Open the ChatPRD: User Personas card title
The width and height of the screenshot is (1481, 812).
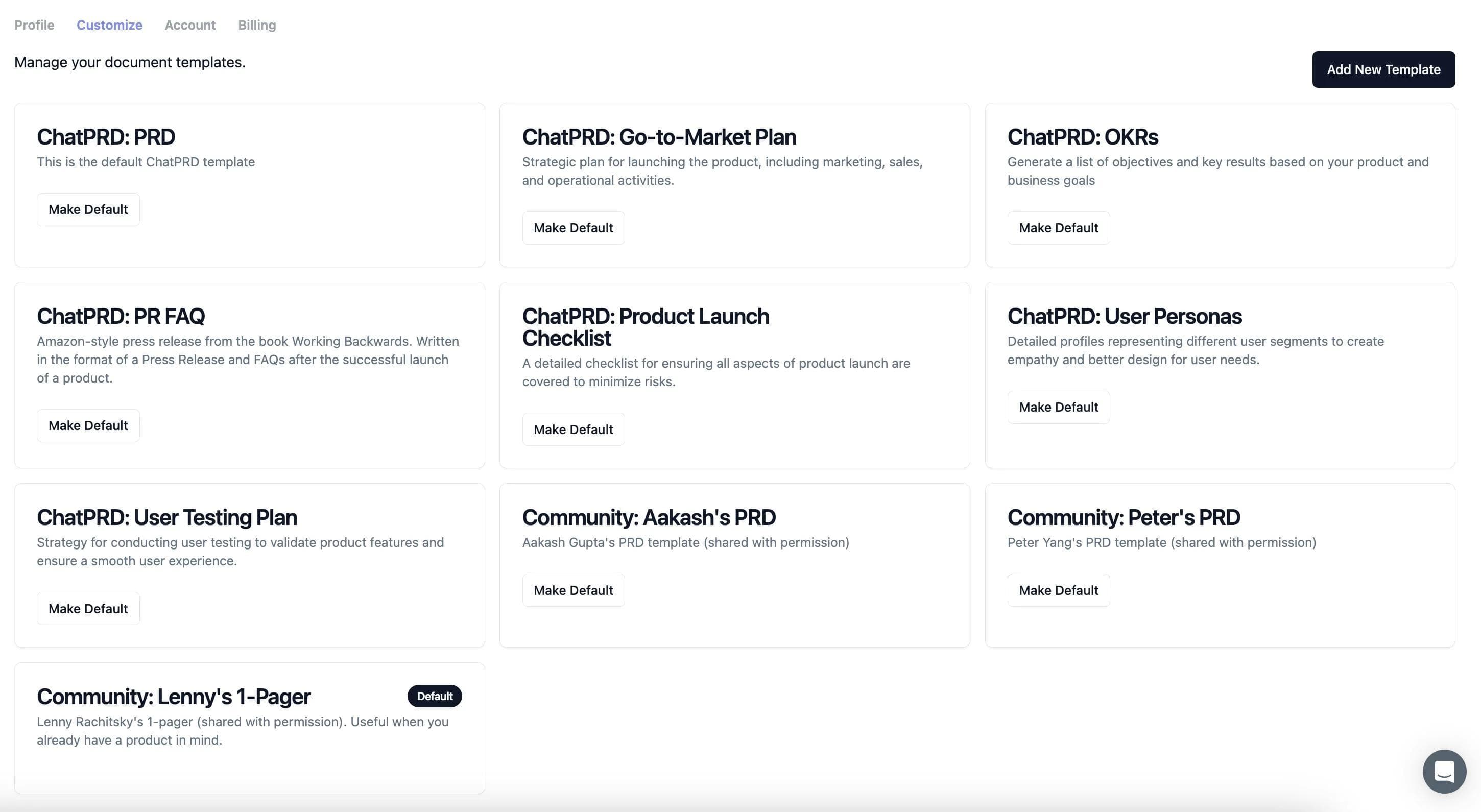(1124, 316)
